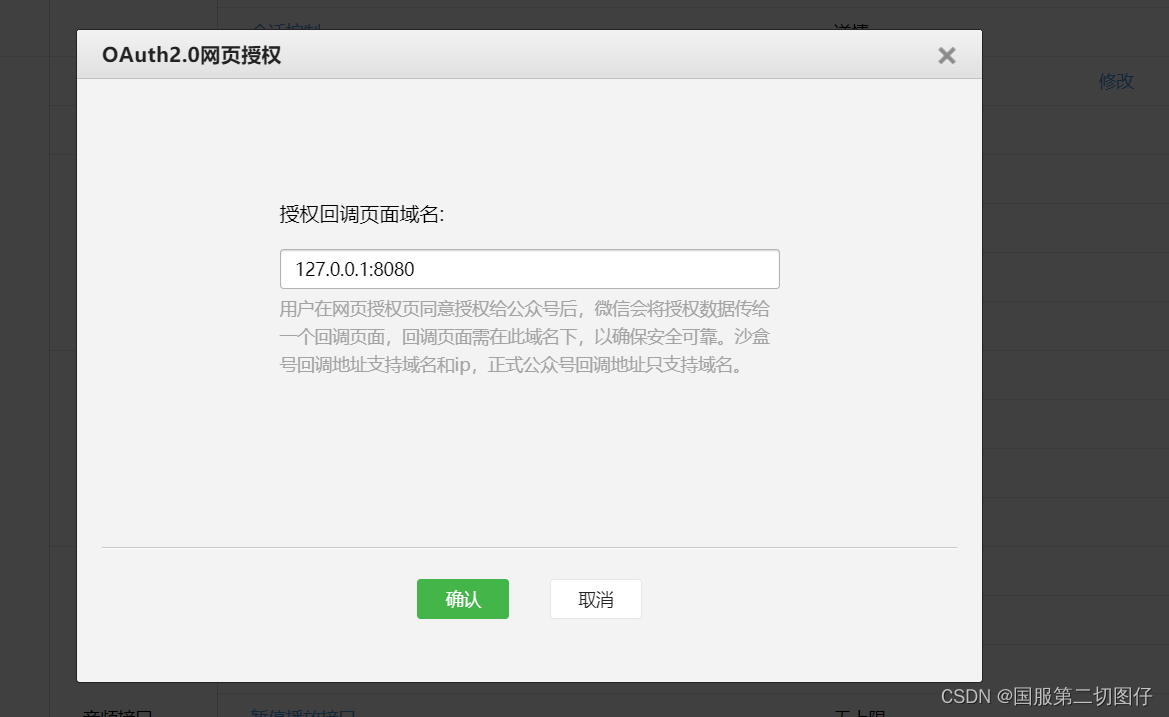Click the 授权回调页面域名 label

point(362,215)
